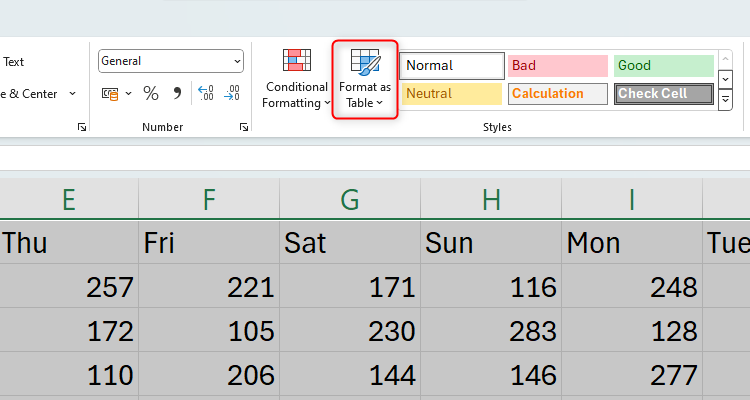Select the Sun header cell
The image size is (750, 400).
[491, 242]
